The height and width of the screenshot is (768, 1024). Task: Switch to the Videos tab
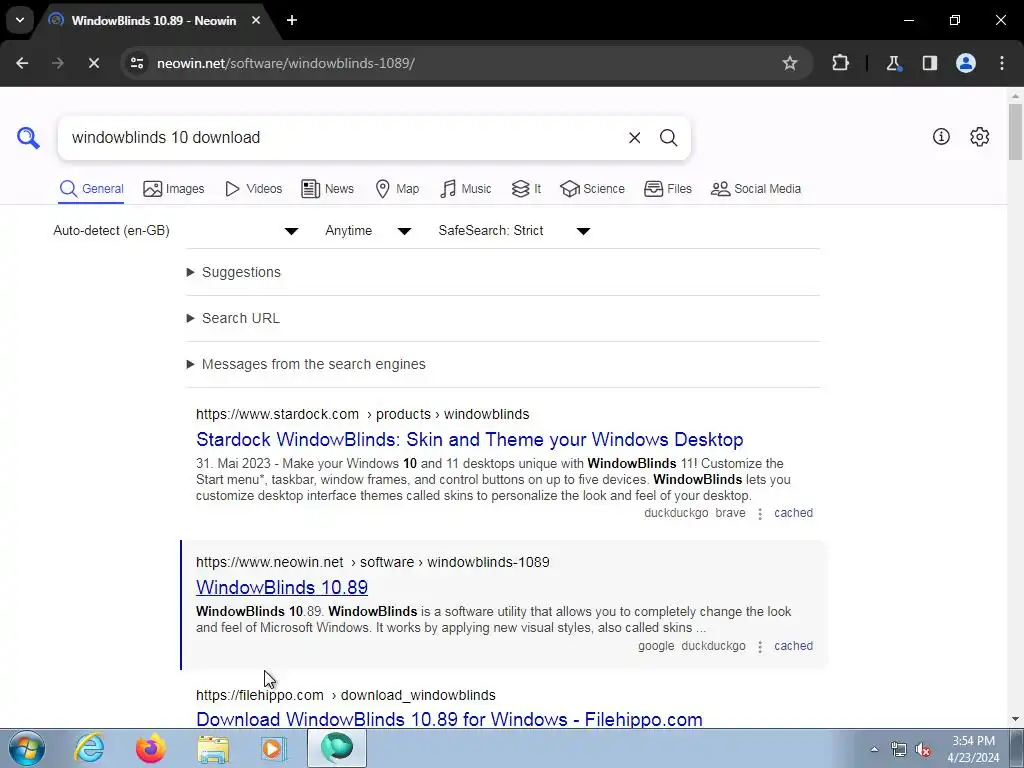tap(253, 189)
